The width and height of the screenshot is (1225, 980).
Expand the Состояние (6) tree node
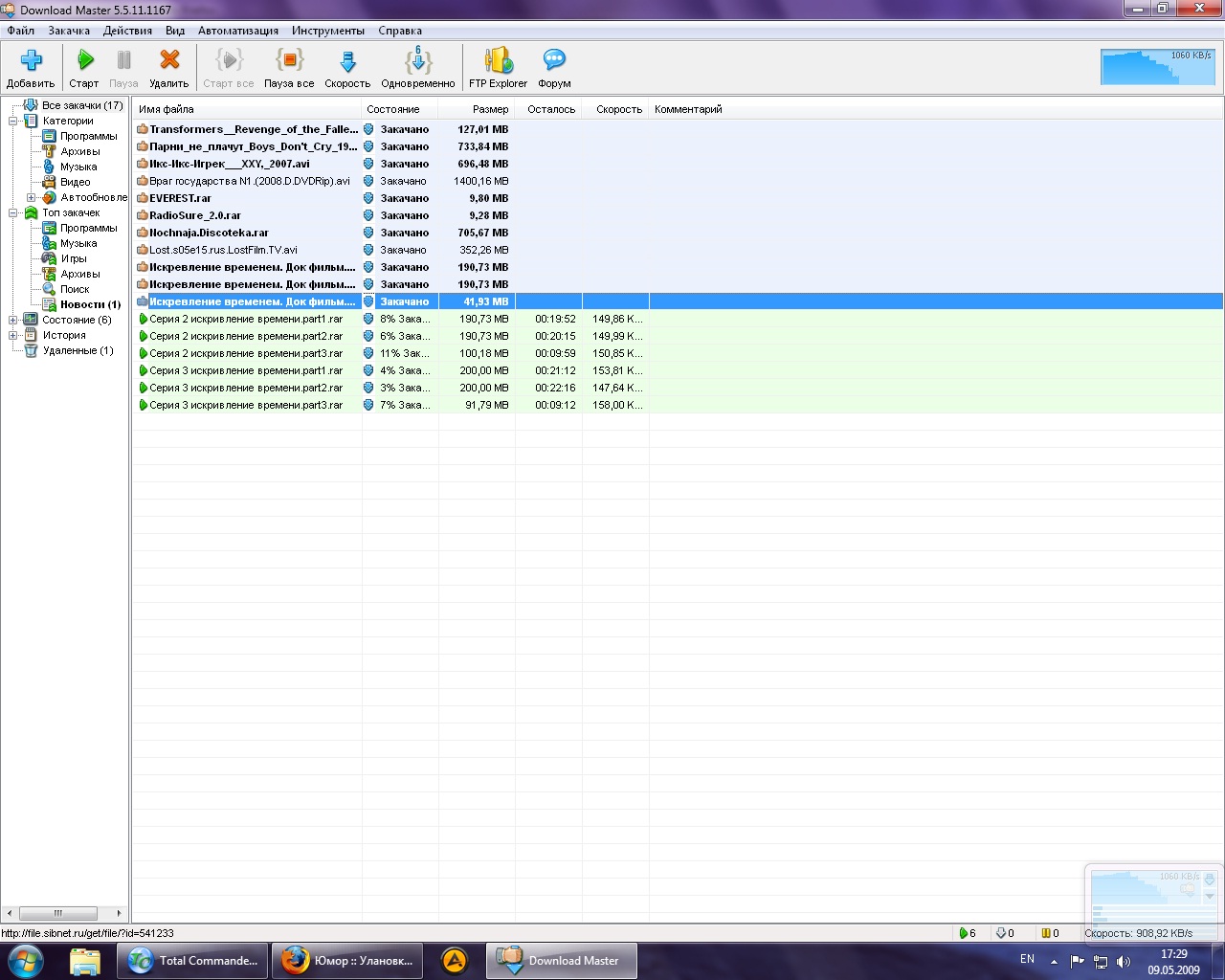tap(13, 320)
